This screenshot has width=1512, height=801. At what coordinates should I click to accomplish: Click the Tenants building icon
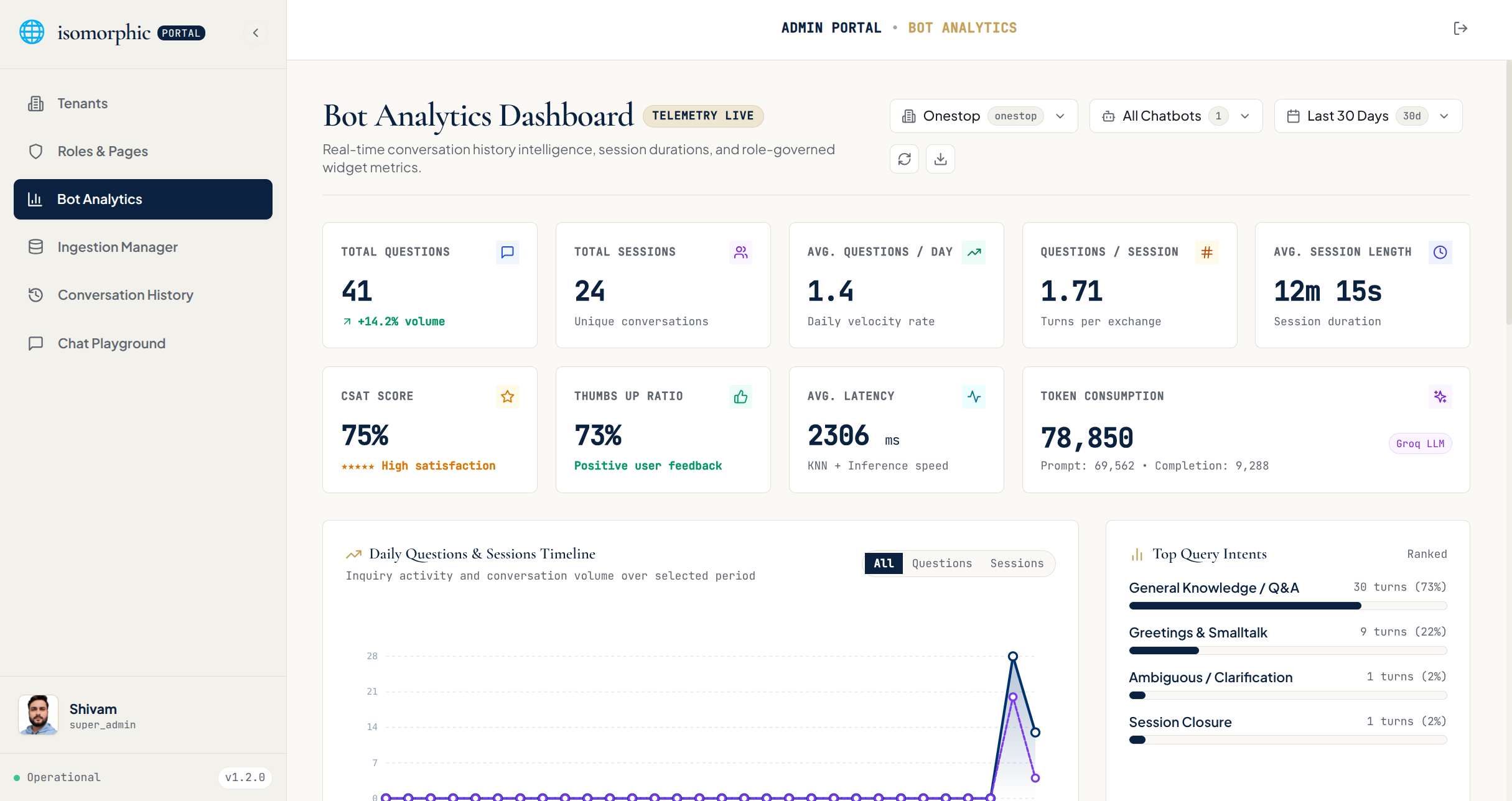coord(35,103)
